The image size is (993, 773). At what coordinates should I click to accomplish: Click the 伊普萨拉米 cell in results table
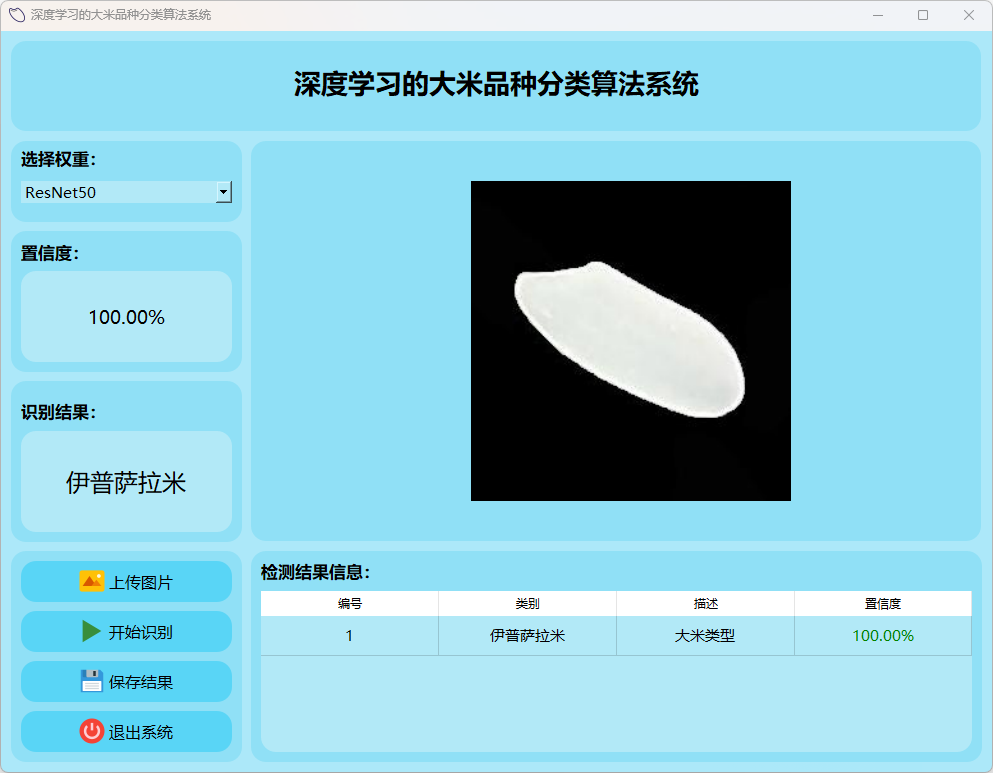click(x=527, y=636)
